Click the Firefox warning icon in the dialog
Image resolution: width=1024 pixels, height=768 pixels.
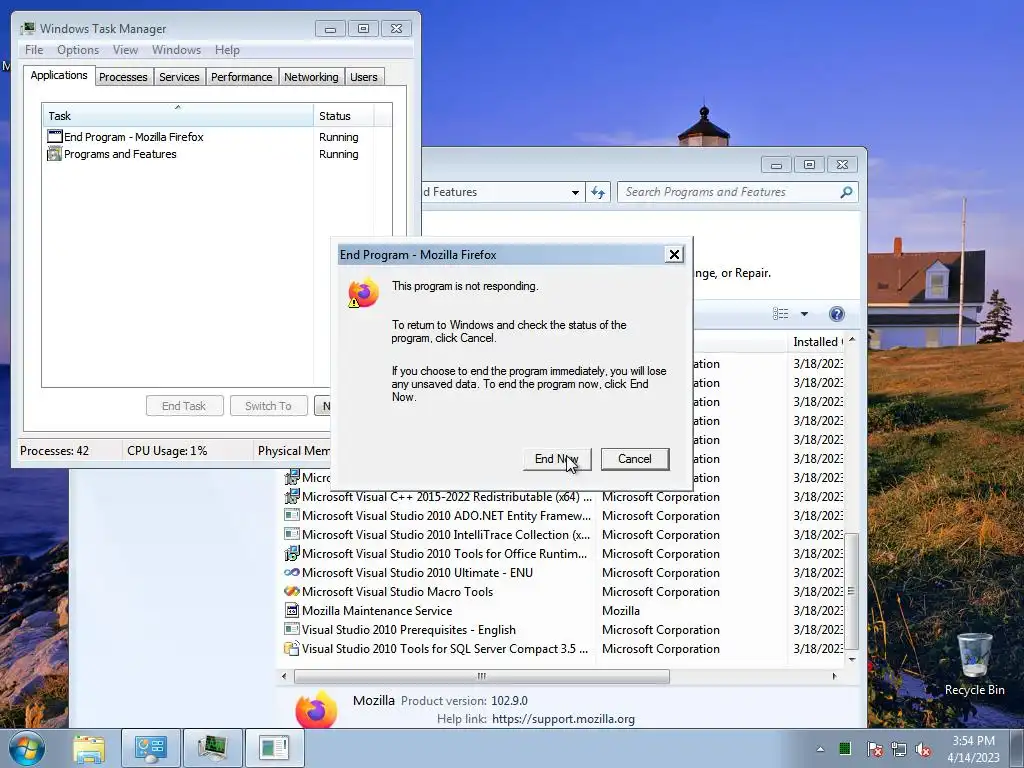363,293
